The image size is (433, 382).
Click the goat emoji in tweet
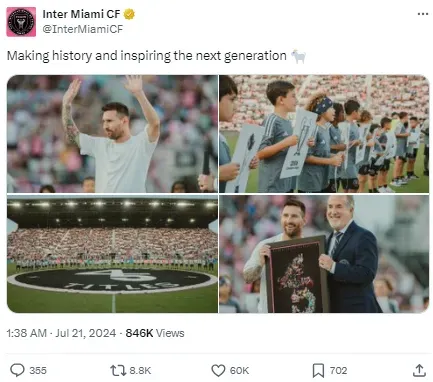pyautogui.click(x=298, y=56)
